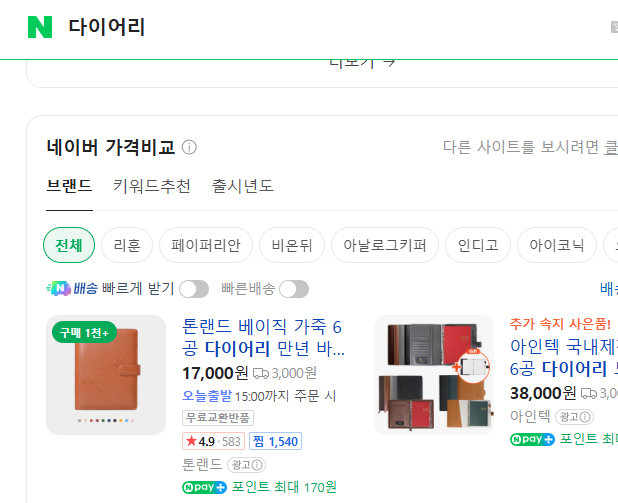The height and width of the screenshot is (503, 618).
Task: Click the shipping truck icon beside 3,000원
Action: (x=261, y=373)
